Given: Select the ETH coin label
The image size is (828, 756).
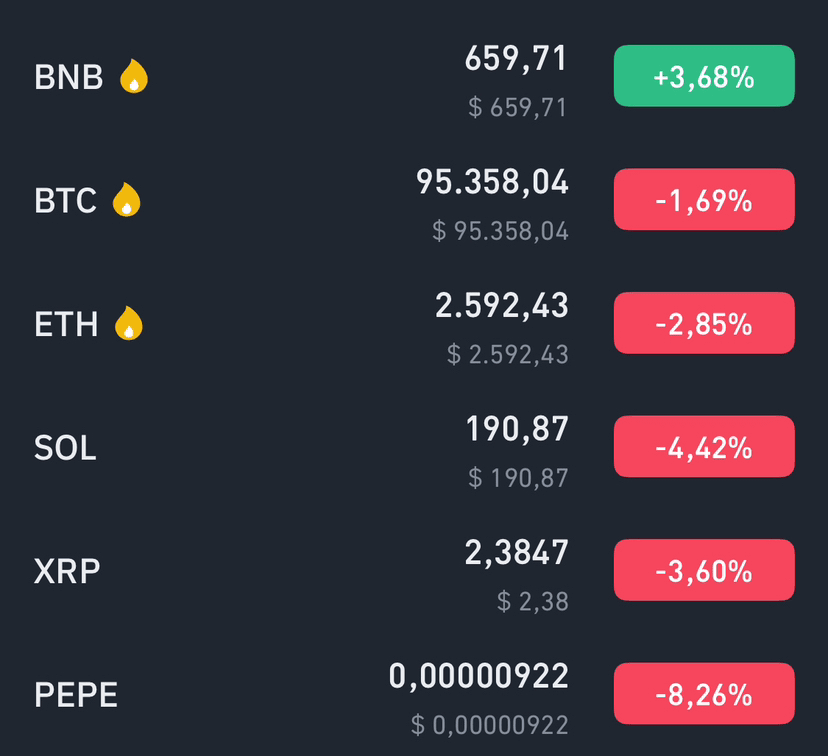Looking at the screenshot, I should click(66, 324).
